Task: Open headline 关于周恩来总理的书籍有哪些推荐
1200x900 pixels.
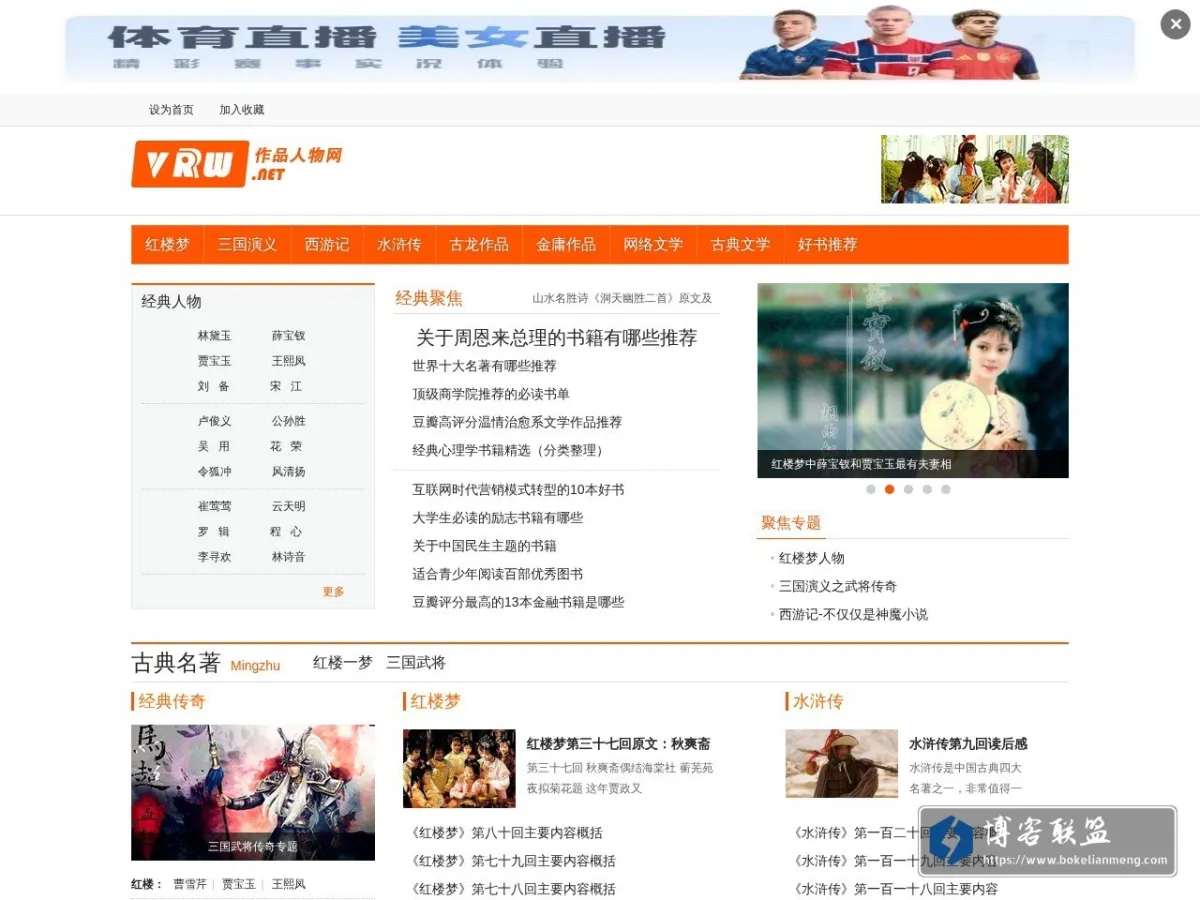Action: (556, 338)
